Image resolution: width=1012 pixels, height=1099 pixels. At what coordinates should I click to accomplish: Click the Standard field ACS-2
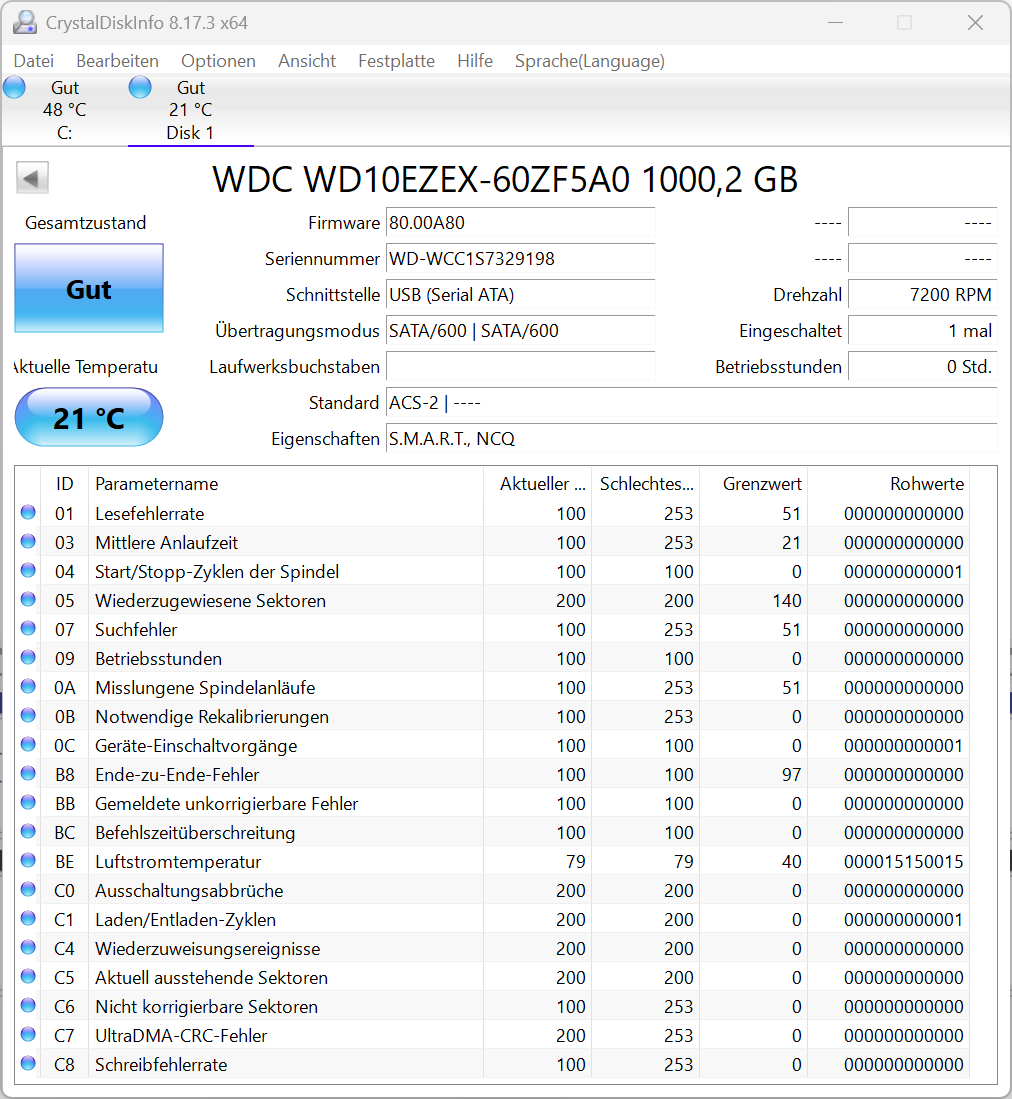click(692, 403)
